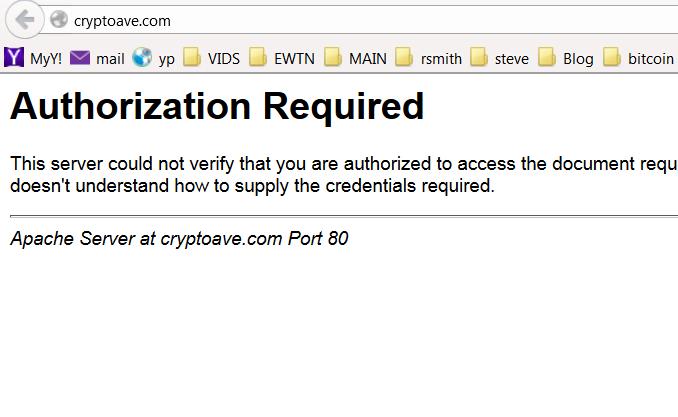The height and width of the screenshot is (417, 678).
Task: Click the cryptoave.com address bar text
Action: [122, 21]
